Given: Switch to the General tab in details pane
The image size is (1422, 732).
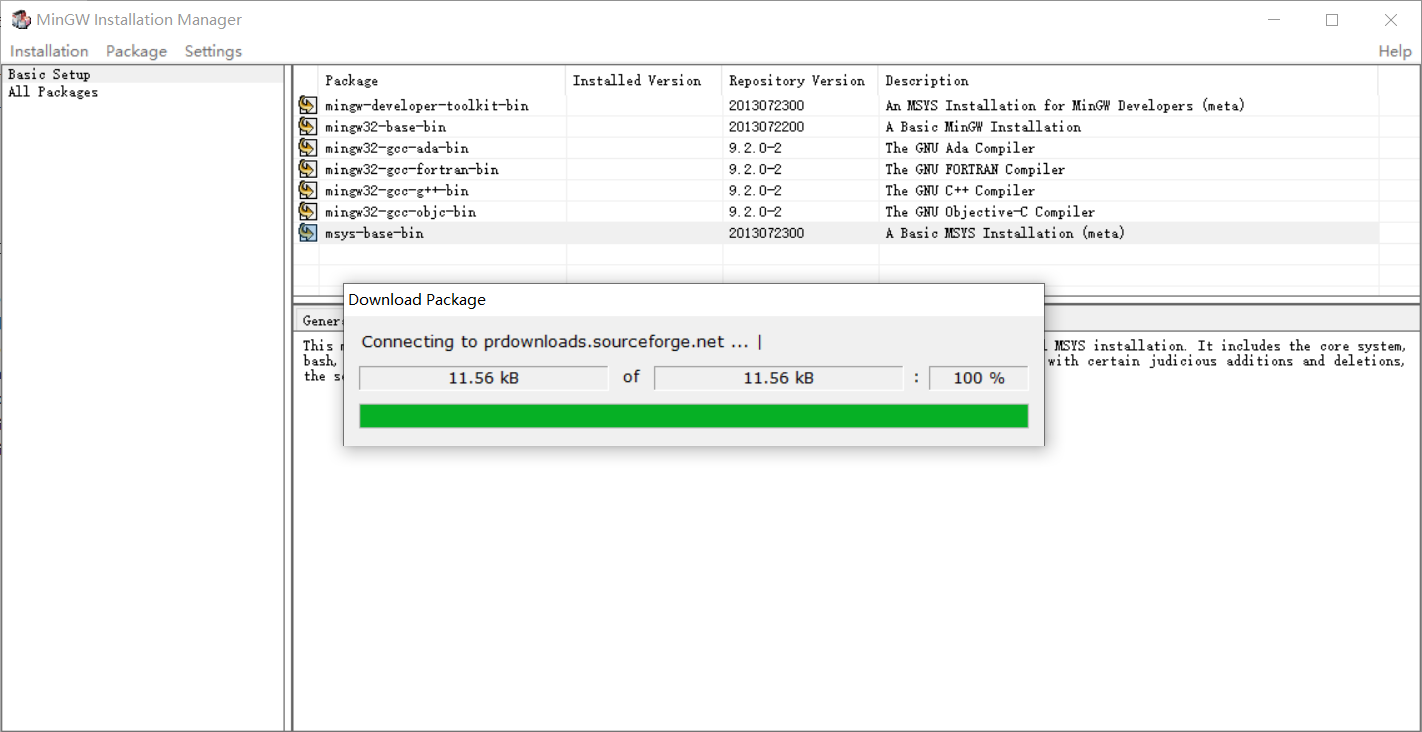Looking at the screenshot, I should [322, 321].
